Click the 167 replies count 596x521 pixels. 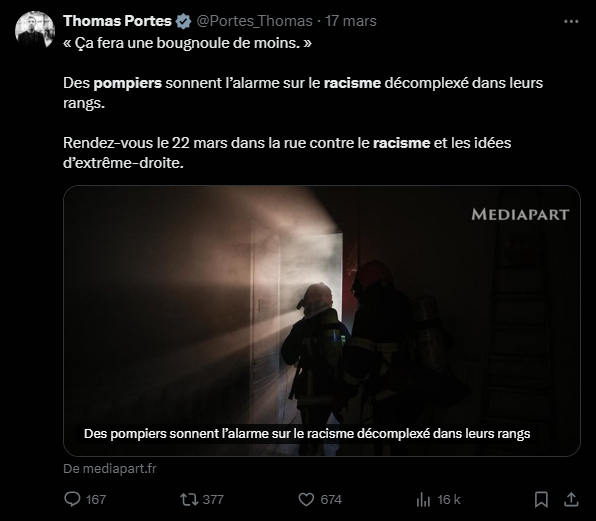(x=96, y=499)
